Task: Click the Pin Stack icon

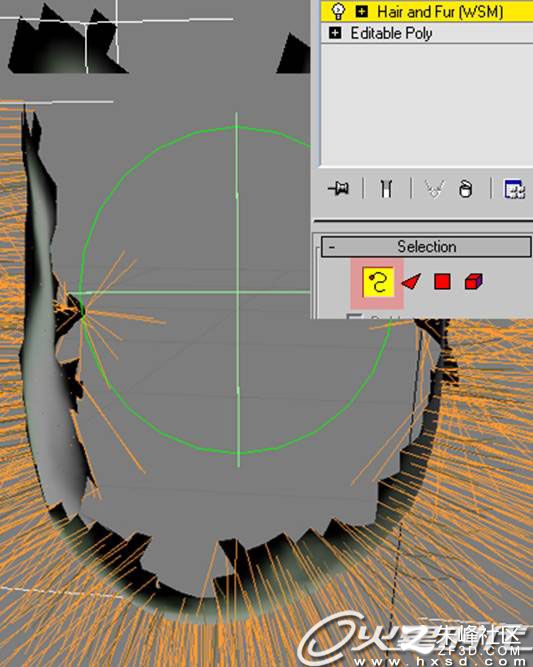Action: point(339,188)
